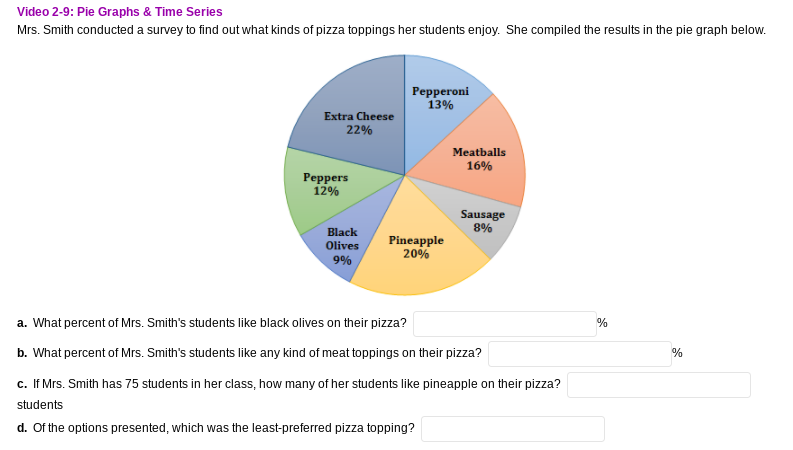Click the percent sign after question a
The height and width of the screenshot is (450, 793).
602,323
